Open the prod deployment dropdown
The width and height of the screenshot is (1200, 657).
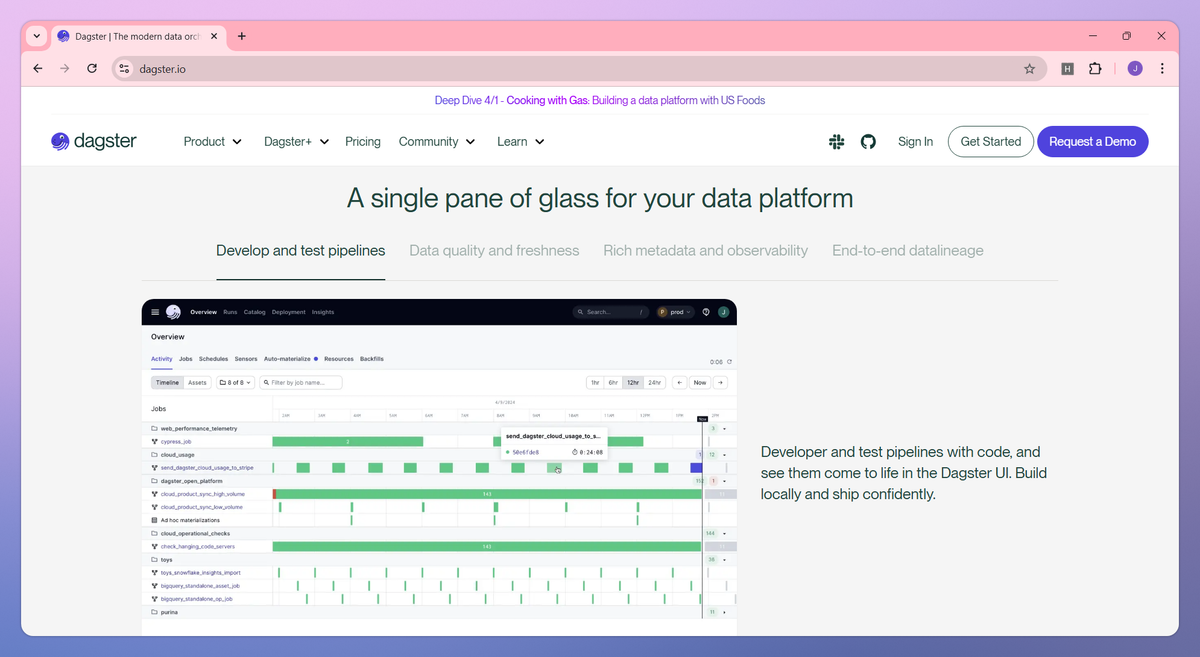675,312
